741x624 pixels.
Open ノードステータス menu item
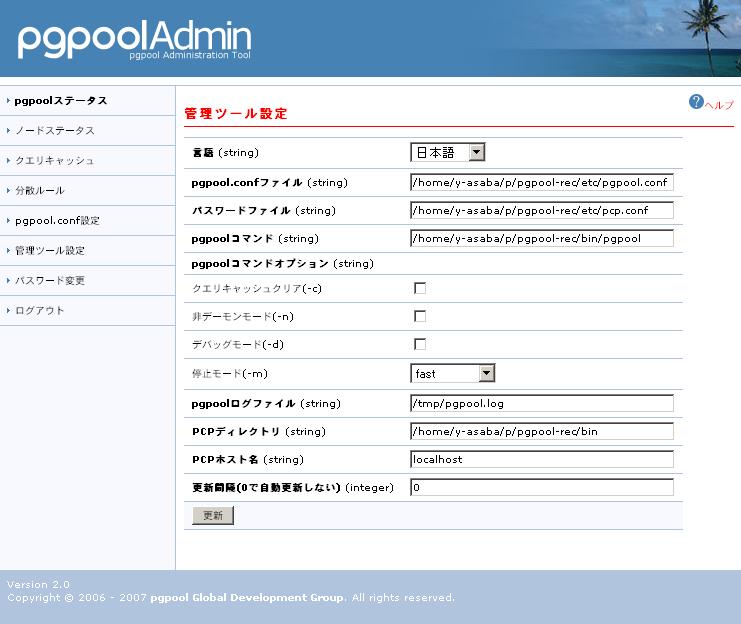pos(55,130)
